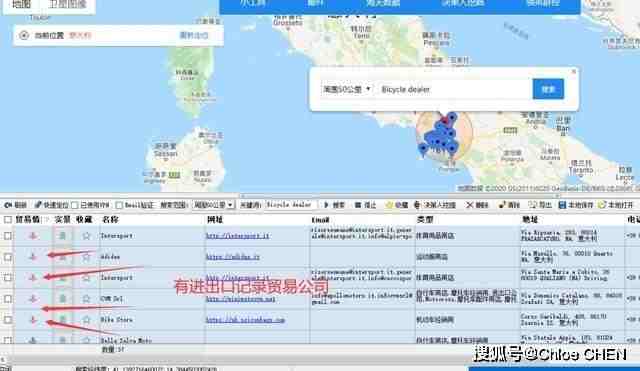Open the 实景 street view icon for Adidas
The width and height of the screenshot is (640, 371).
(x=62, y=257)
